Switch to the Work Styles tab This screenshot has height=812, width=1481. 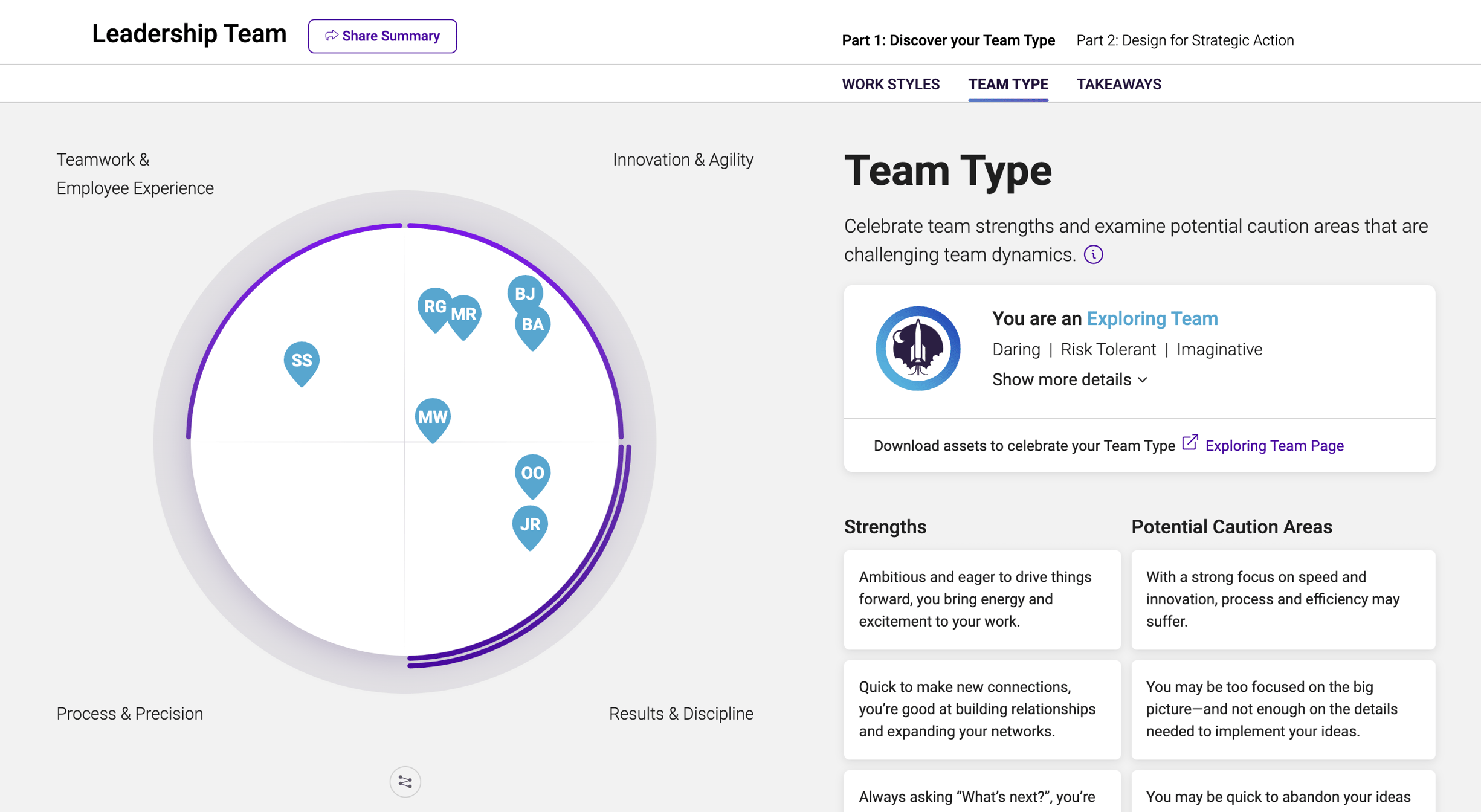click(x=891, y=84)
